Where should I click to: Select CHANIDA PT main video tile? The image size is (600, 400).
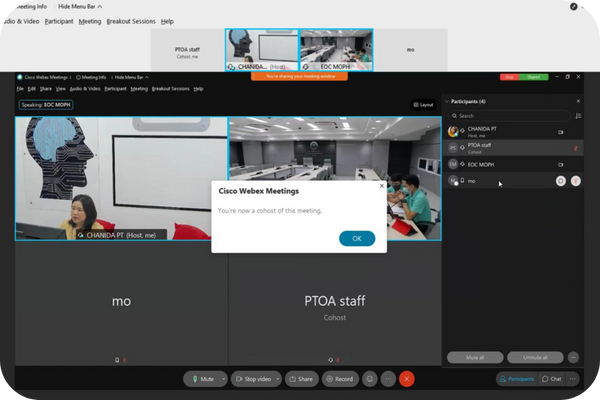(121, 178)
